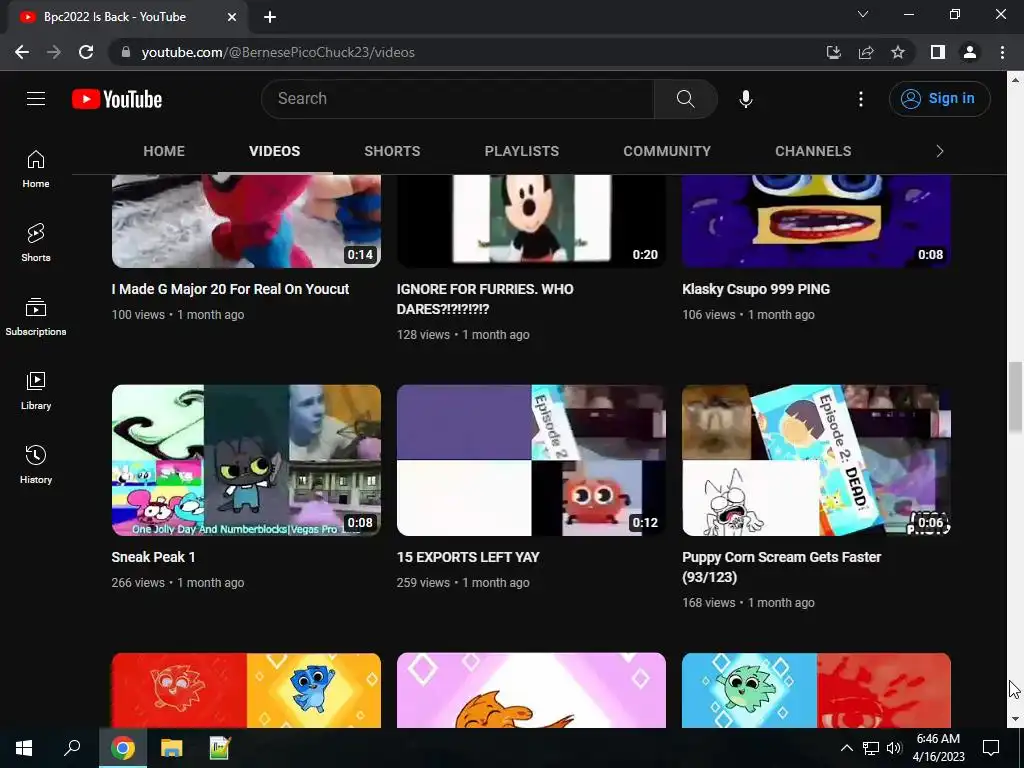Open Subscriptions in the sidebar

[x=36, y=317]
